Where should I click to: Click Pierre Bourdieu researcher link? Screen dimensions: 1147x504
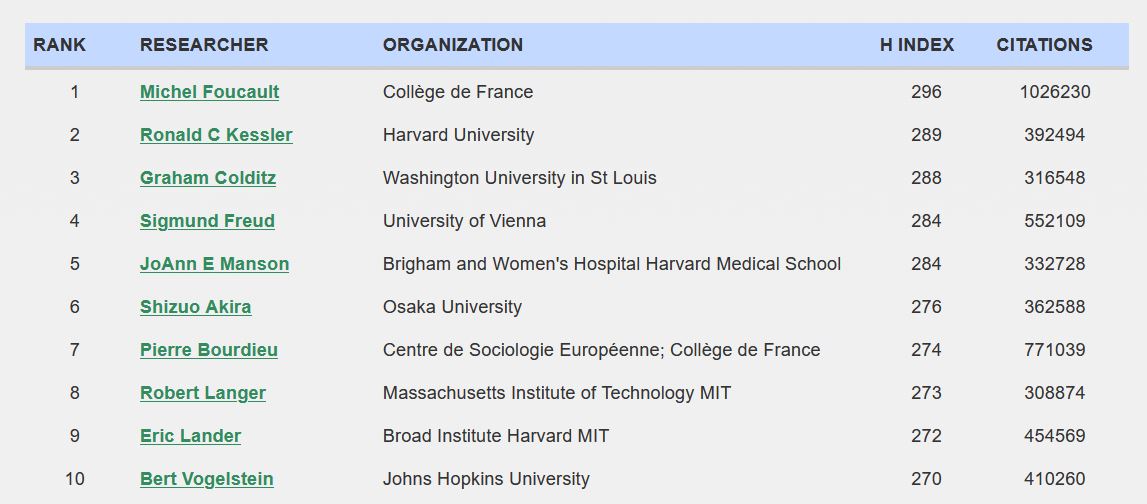coord(209,350)
